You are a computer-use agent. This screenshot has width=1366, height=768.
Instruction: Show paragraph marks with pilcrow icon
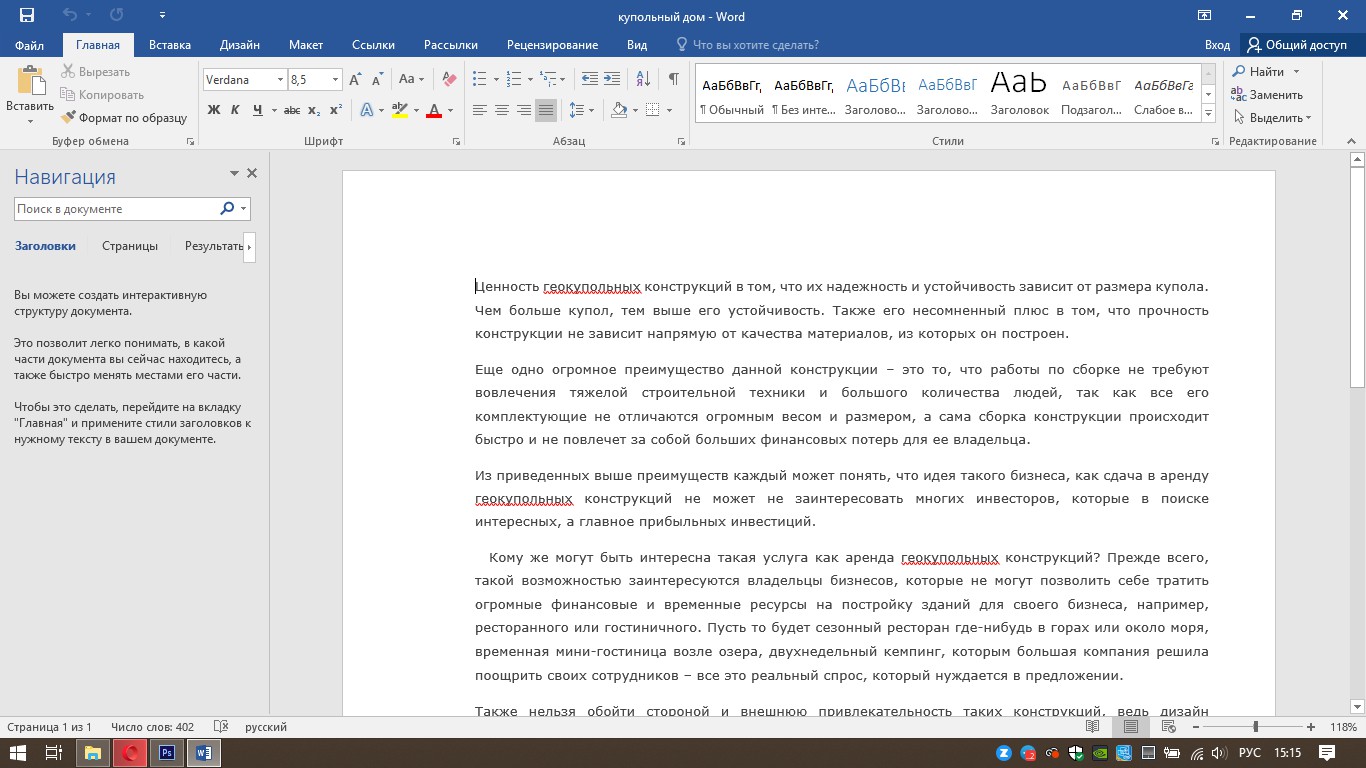674,79
